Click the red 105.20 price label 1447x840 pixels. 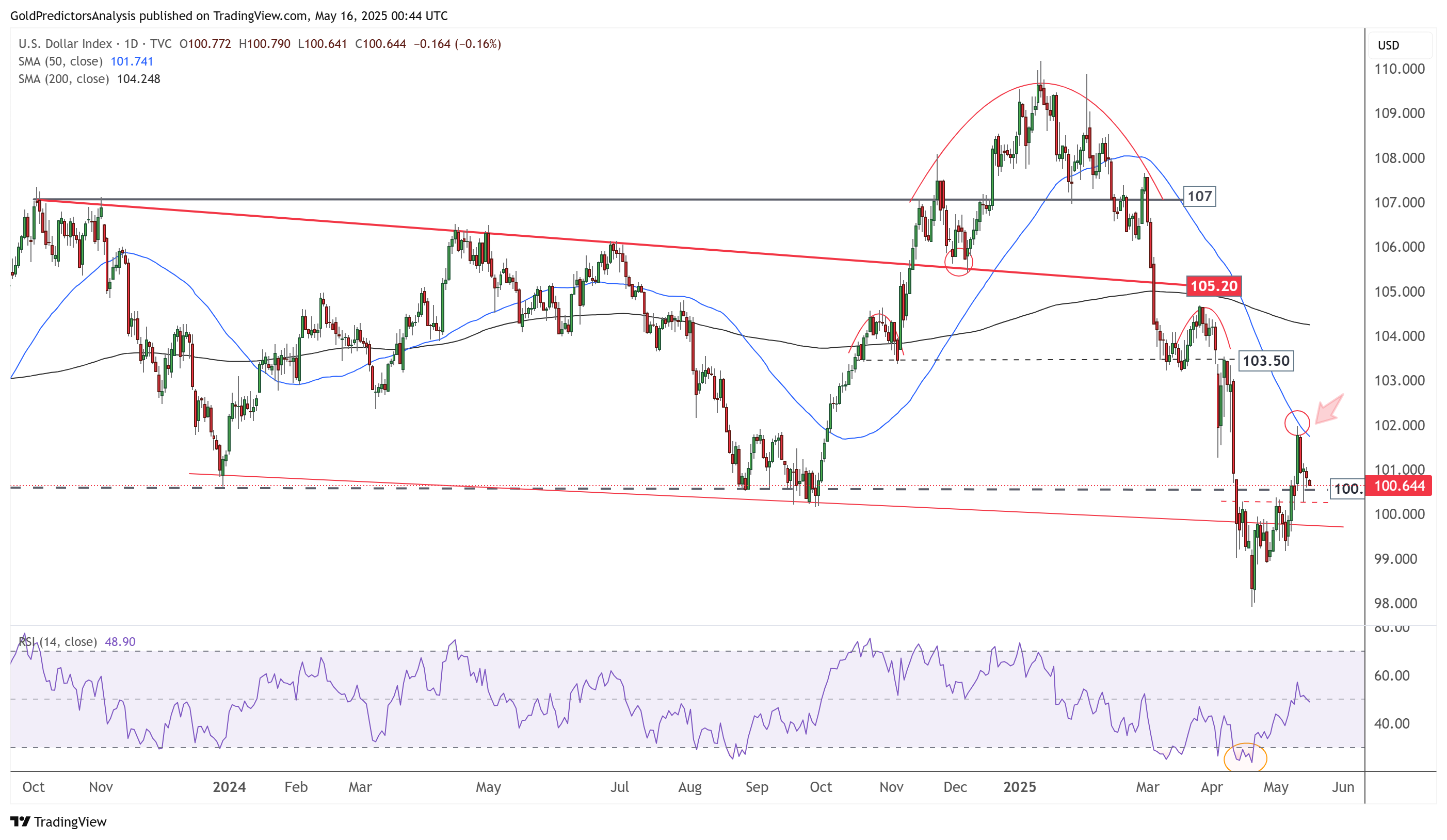point(1214,286)
